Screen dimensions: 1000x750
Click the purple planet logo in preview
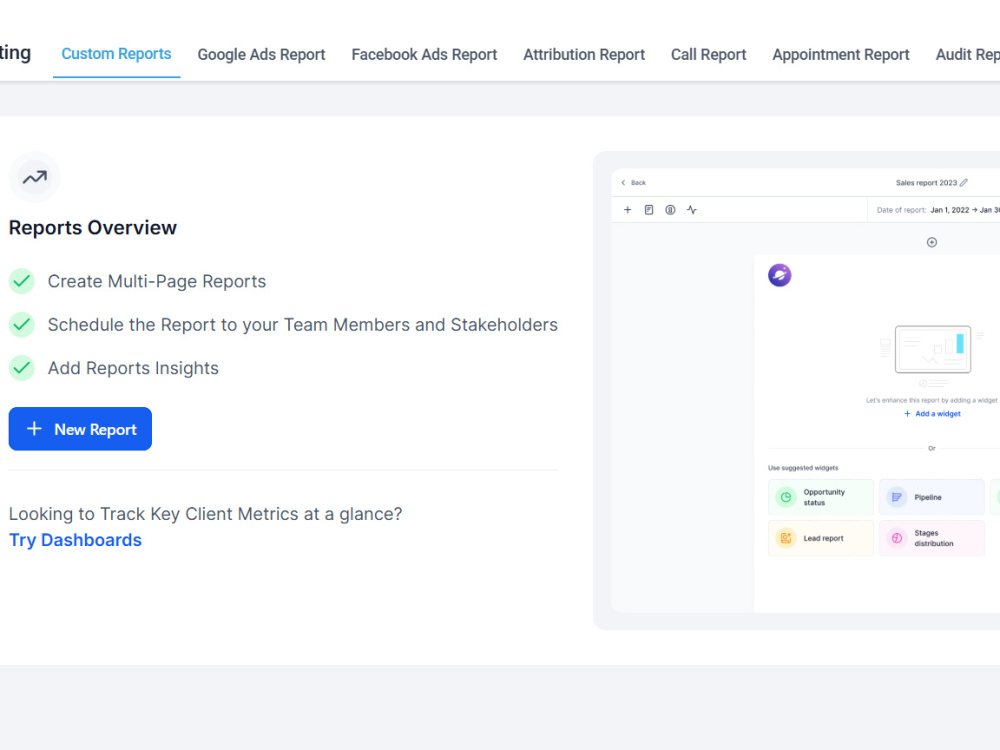(x=779, y=276)
